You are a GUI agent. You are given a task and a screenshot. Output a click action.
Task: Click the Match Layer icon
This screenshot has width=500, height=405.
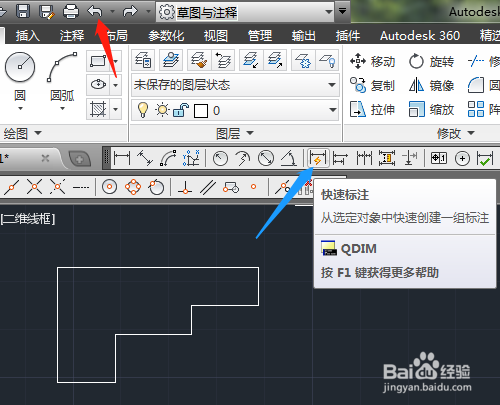(199, 60)
